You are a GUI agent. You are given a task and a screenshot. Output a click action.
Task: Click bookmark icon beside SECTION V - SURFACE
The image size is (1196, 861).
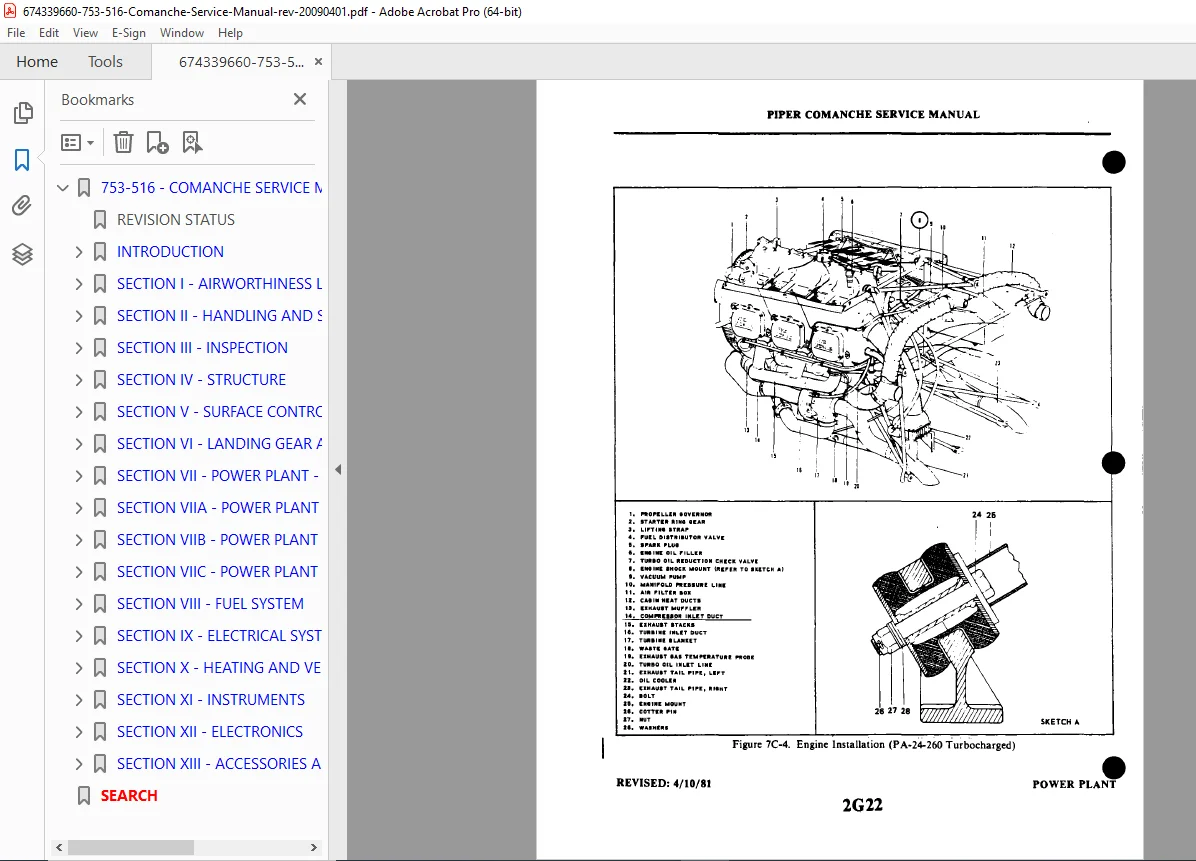[100, 412]
